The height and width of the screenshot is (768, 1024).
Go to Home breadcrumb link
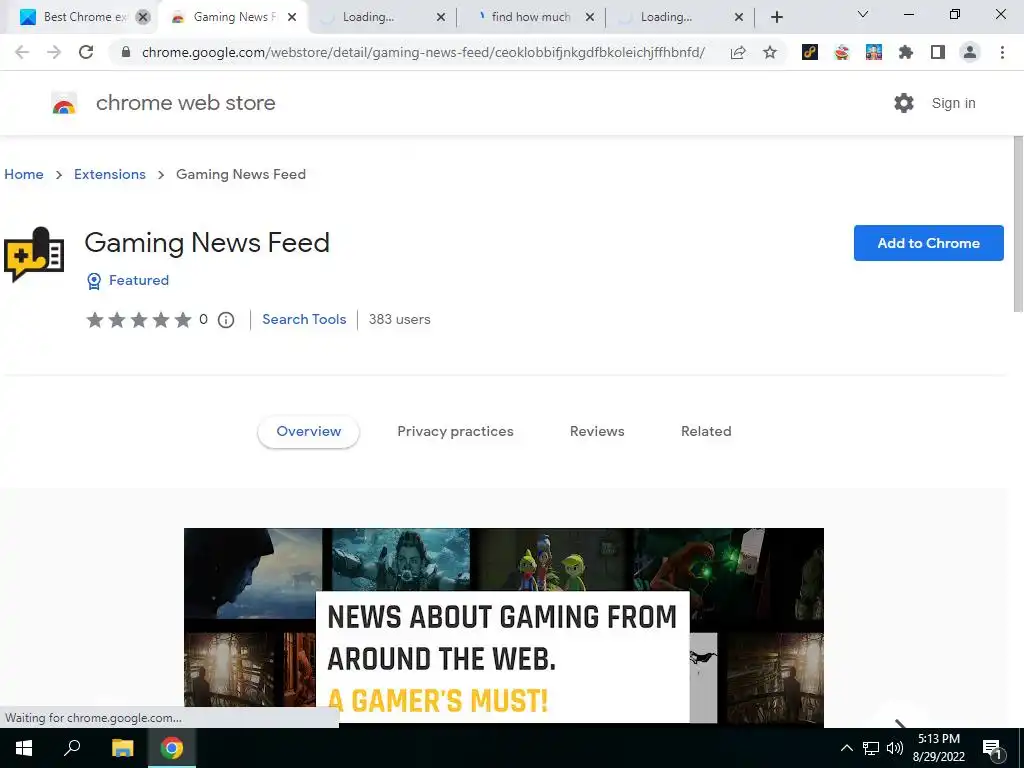pyautogui.click(x=24, y=174)
